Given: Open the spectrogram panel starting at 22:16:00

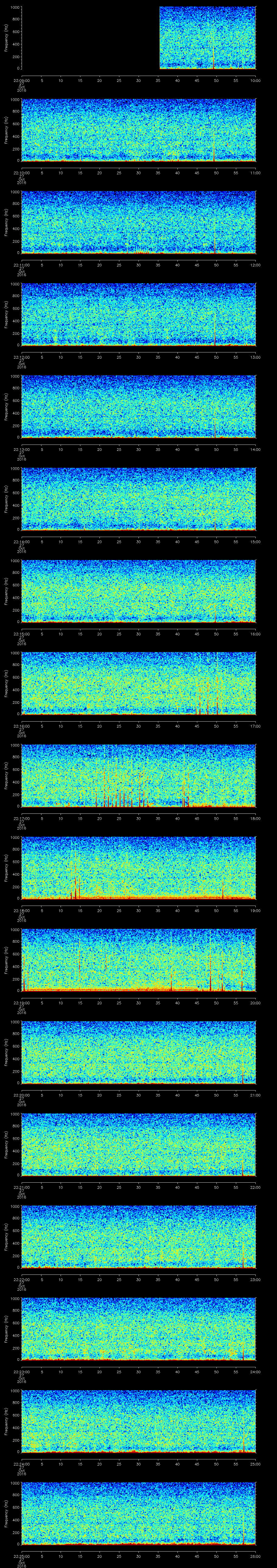Looking at the screenshot, I should [139, 683].
